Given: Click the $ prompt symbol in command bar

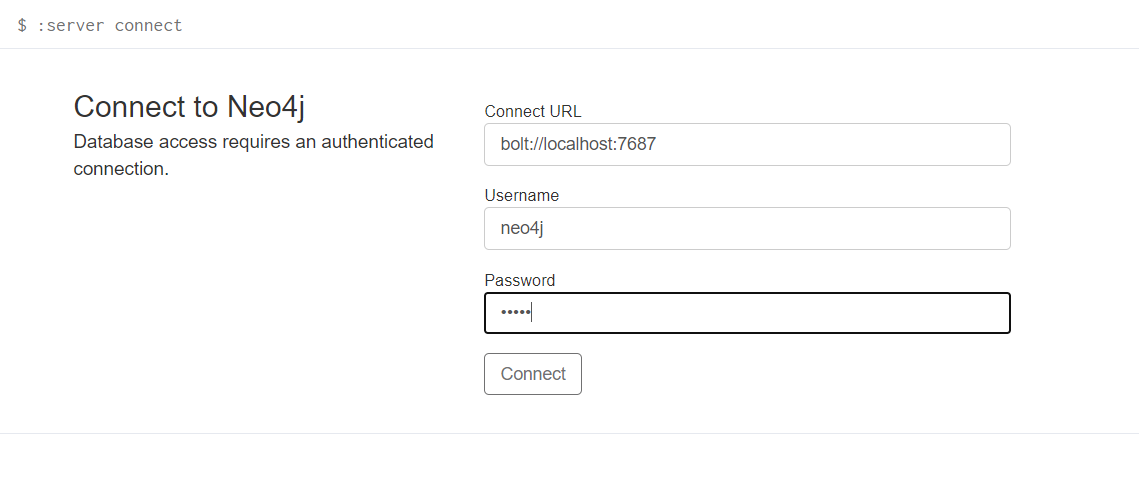Looking at the screenshot, I should point(22,25).
